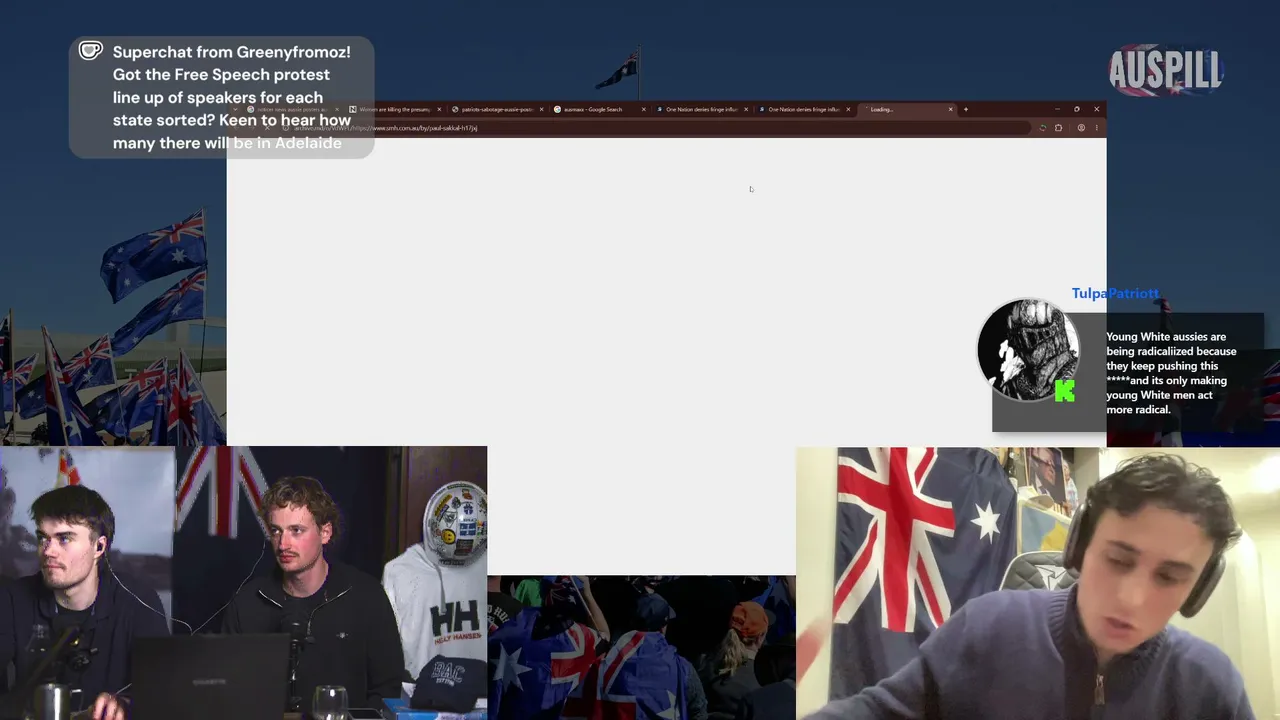The image size is (1280, 720).
Task: Open the Extensions puzzle-piece menu
Action: click(x=1058, y=128)
